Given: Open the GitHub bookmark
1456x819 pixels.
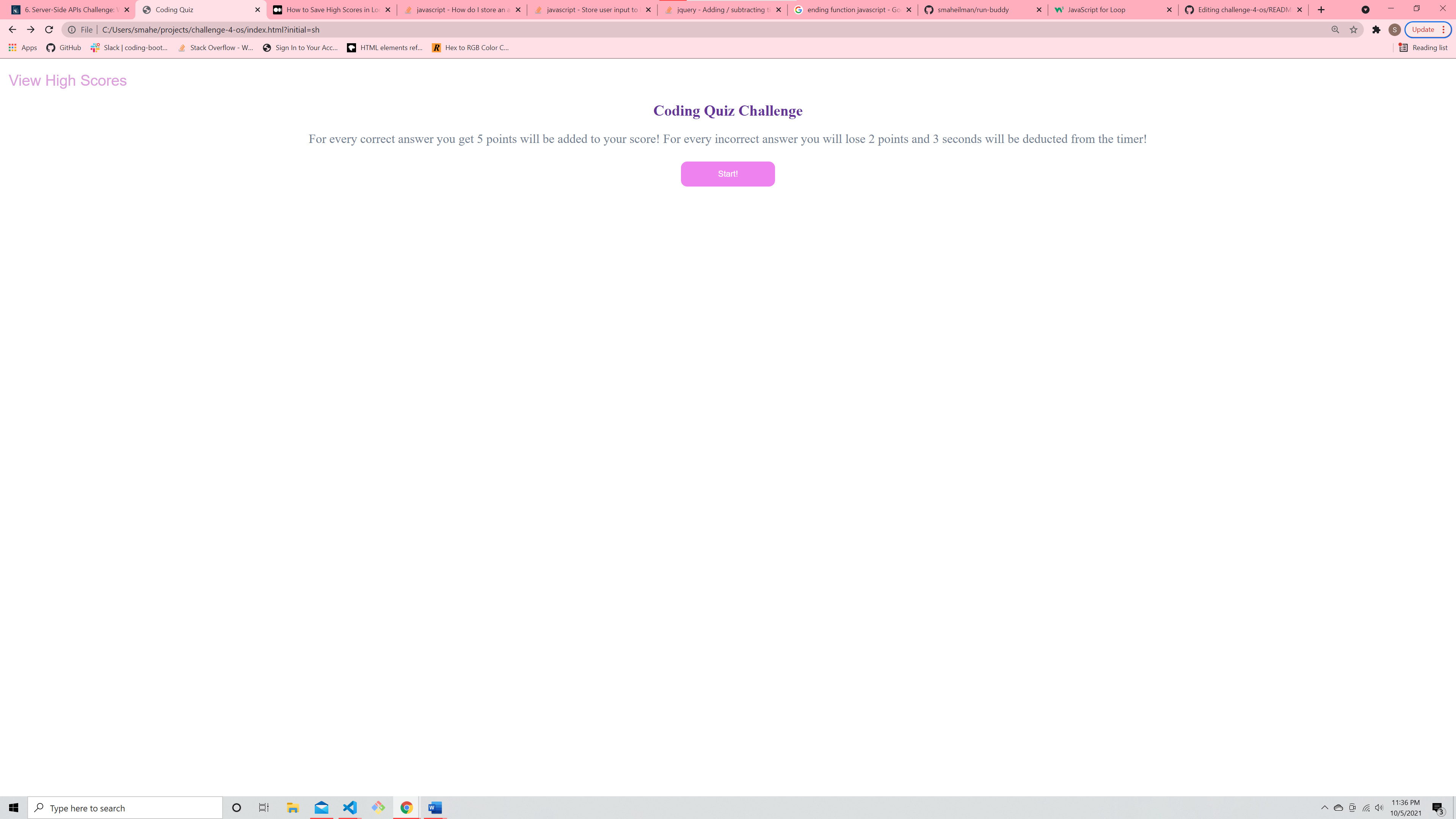Looking at the screenshot, I should (63, 47).
